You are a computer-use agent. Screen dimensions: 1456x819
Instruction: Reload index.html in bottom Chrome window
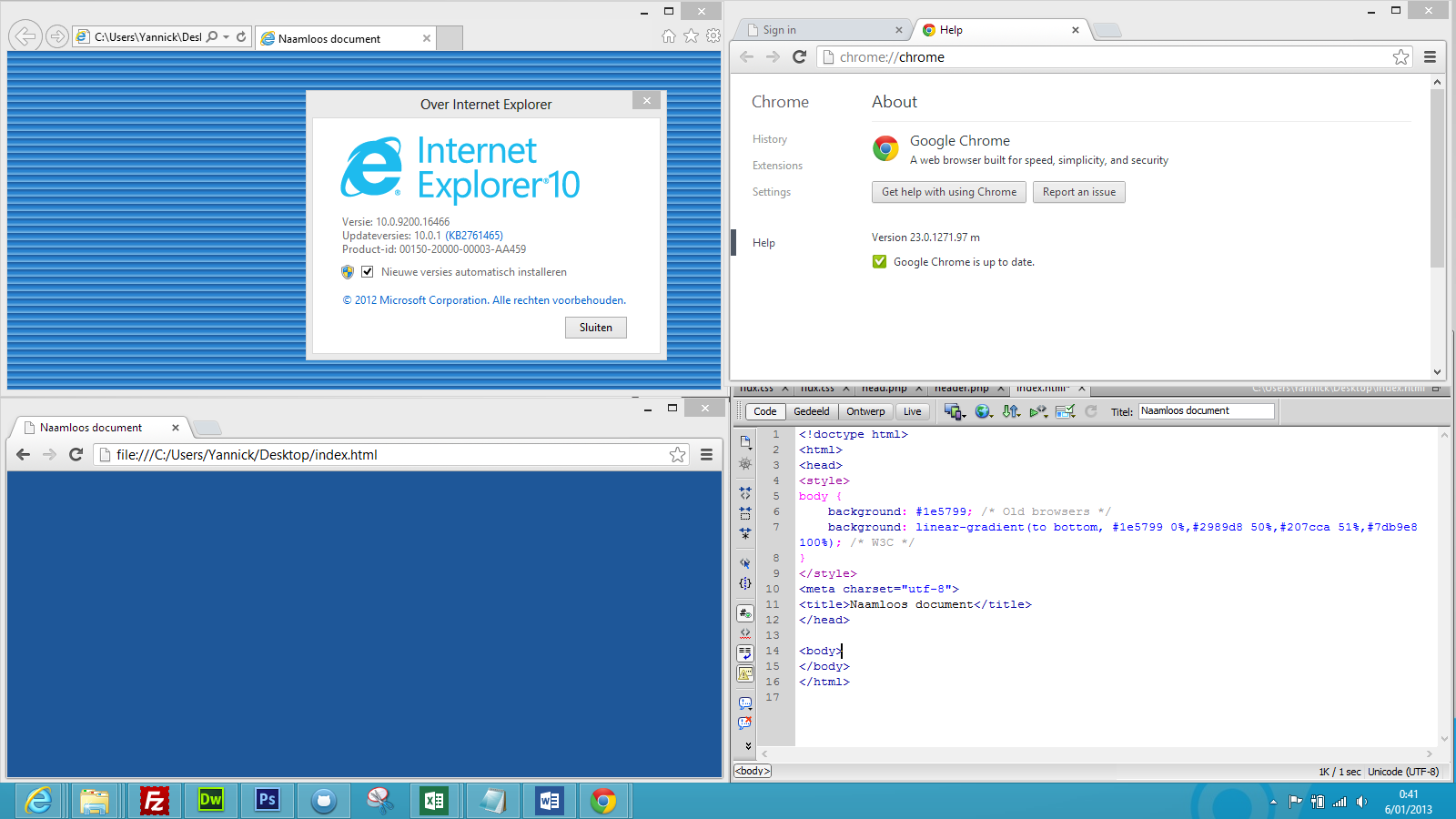pyautogui.click(x=76, y=455)
